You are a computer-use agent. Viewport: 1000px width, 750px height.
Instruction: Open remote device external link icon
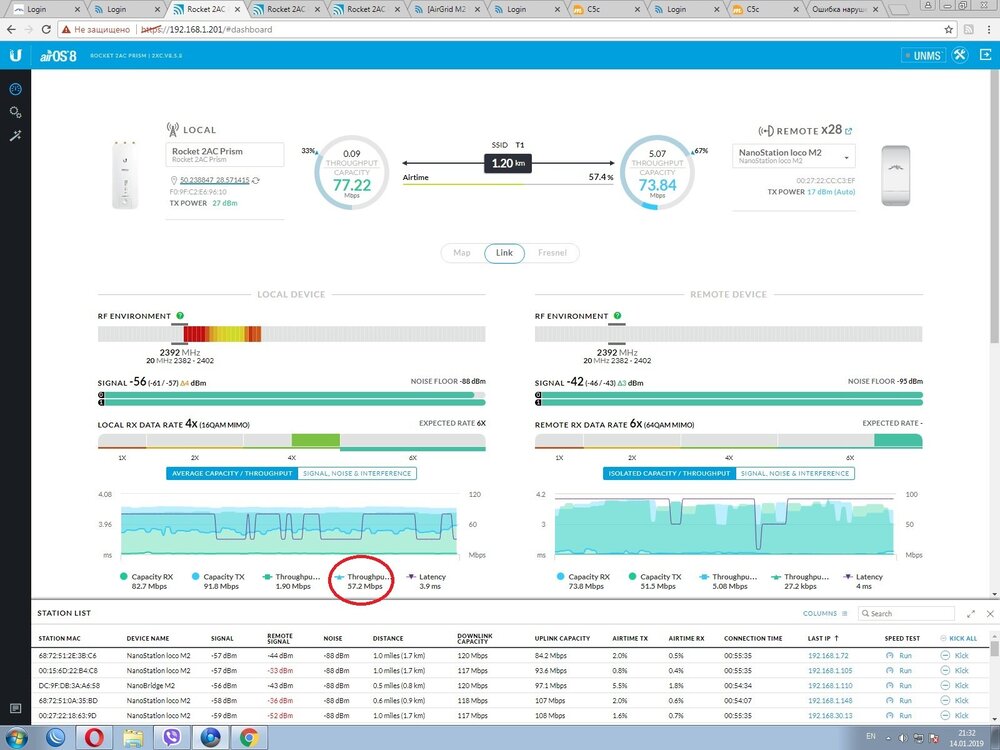click(849, 131)
